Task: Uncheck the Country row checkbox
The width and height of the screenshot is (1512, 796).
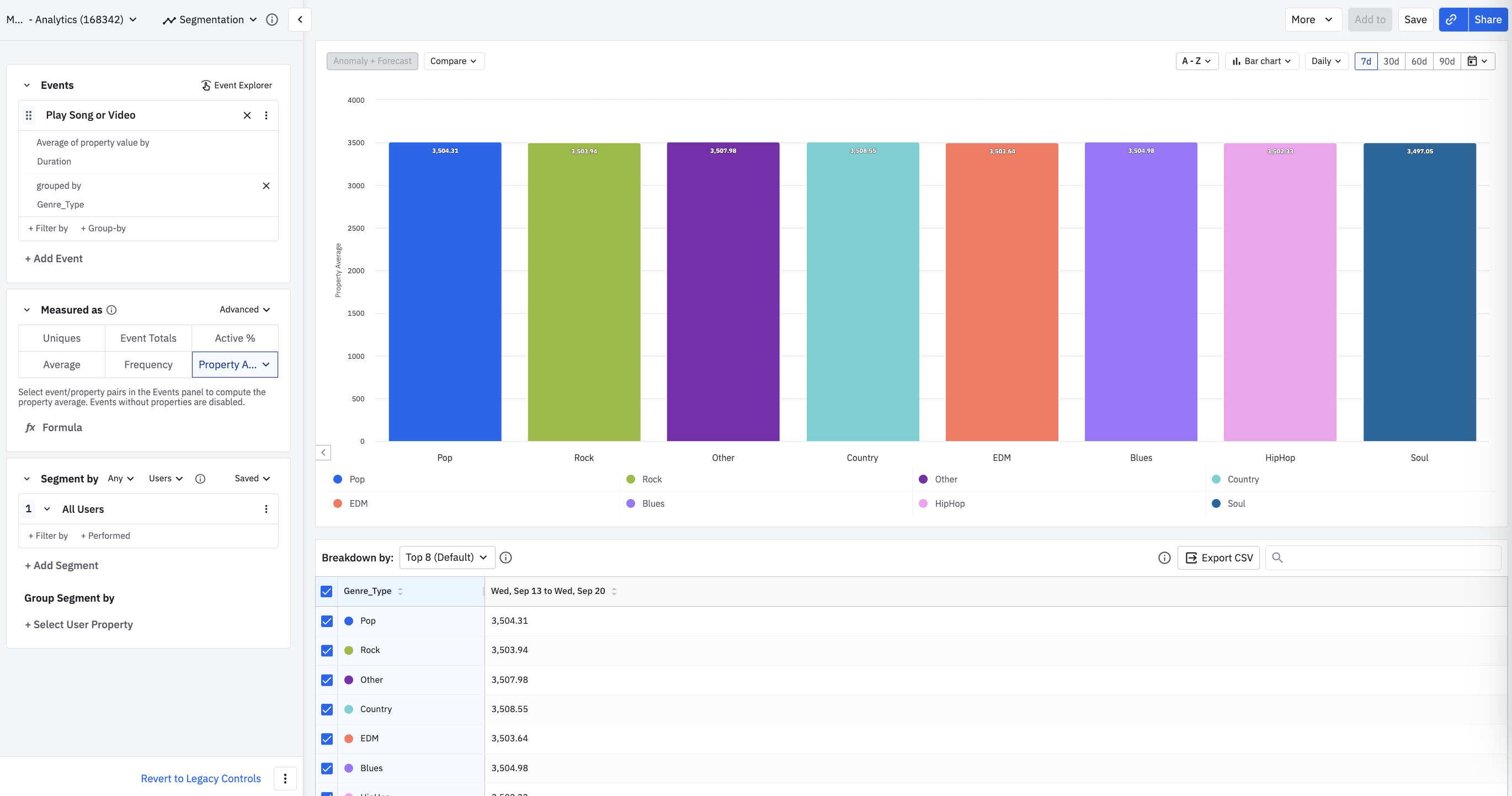Action: [327, 709]
